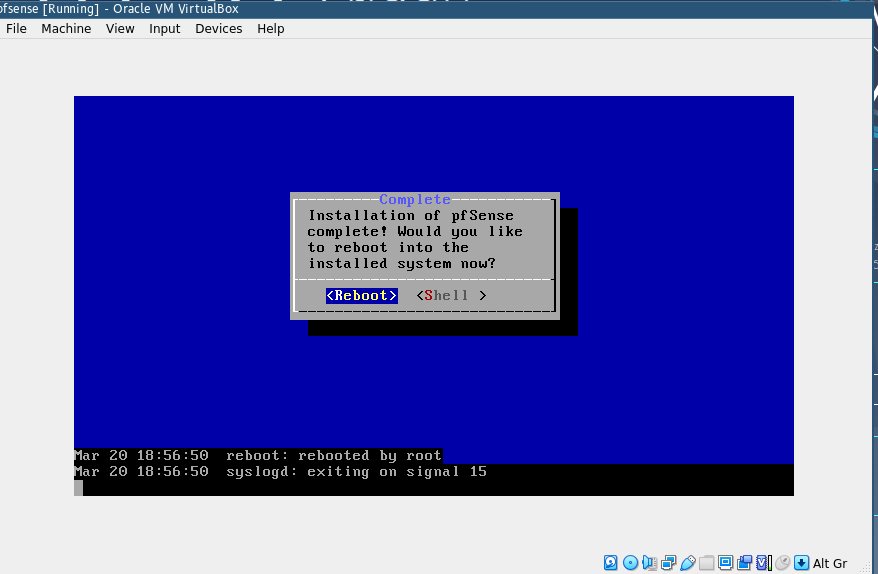The height and width of the screenshot is (574, 878).
Task: Click the video recording indicator icon
Action: [744, 562]
